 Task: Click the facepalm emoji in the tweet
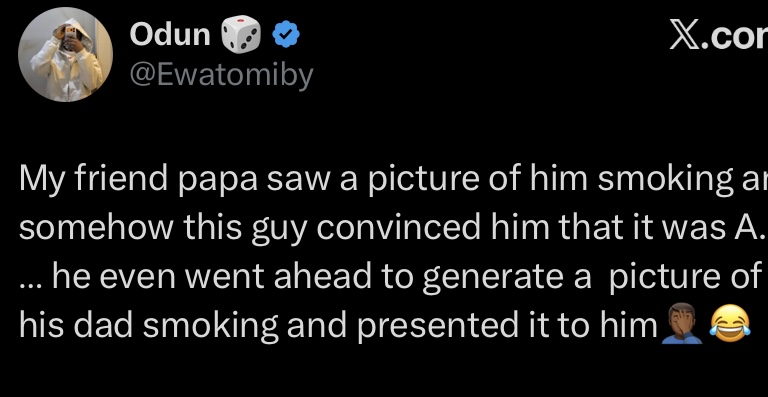point(681,323)
